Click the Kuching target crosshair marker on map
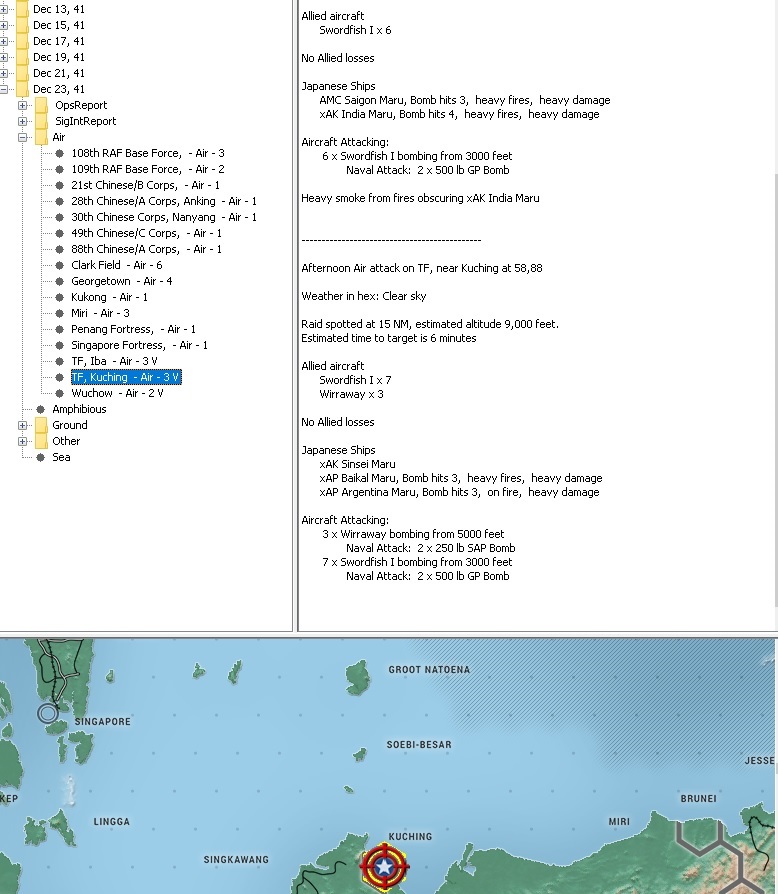Image resolution: width=778 pixels, height=894 pixels. [385, 867]
